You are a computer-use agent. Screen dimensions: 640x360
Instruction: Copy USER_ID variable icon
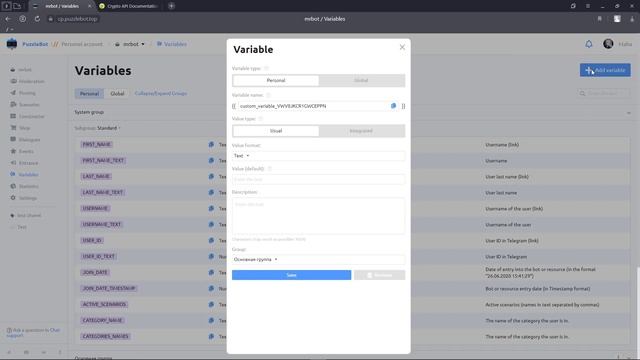click(x=211, y=240)
